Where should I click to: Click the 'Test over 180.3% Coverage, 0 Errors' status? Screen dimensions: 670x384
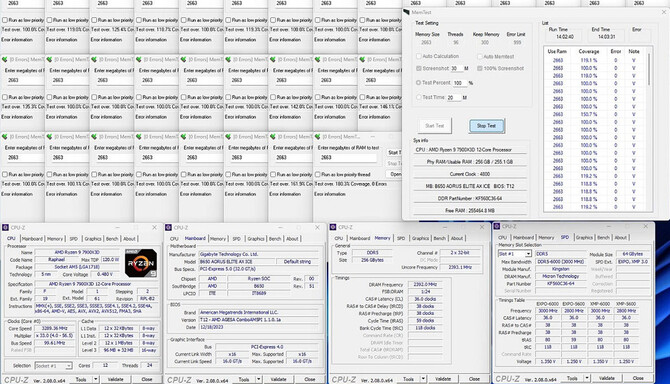coord(350,184)
